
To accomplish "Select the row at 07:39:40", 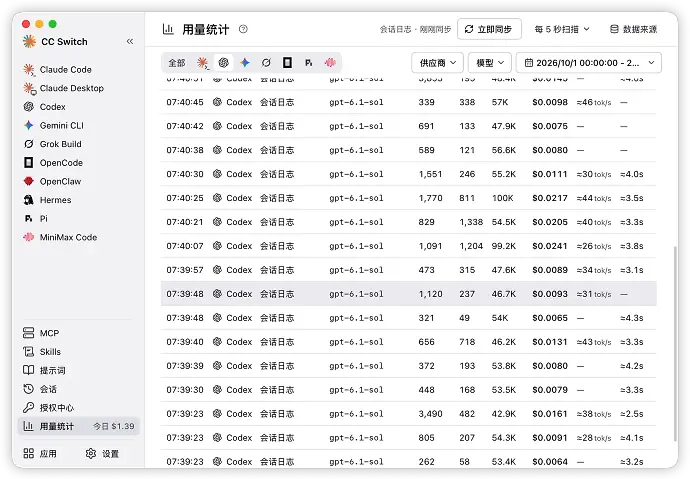I will point(408,342).
